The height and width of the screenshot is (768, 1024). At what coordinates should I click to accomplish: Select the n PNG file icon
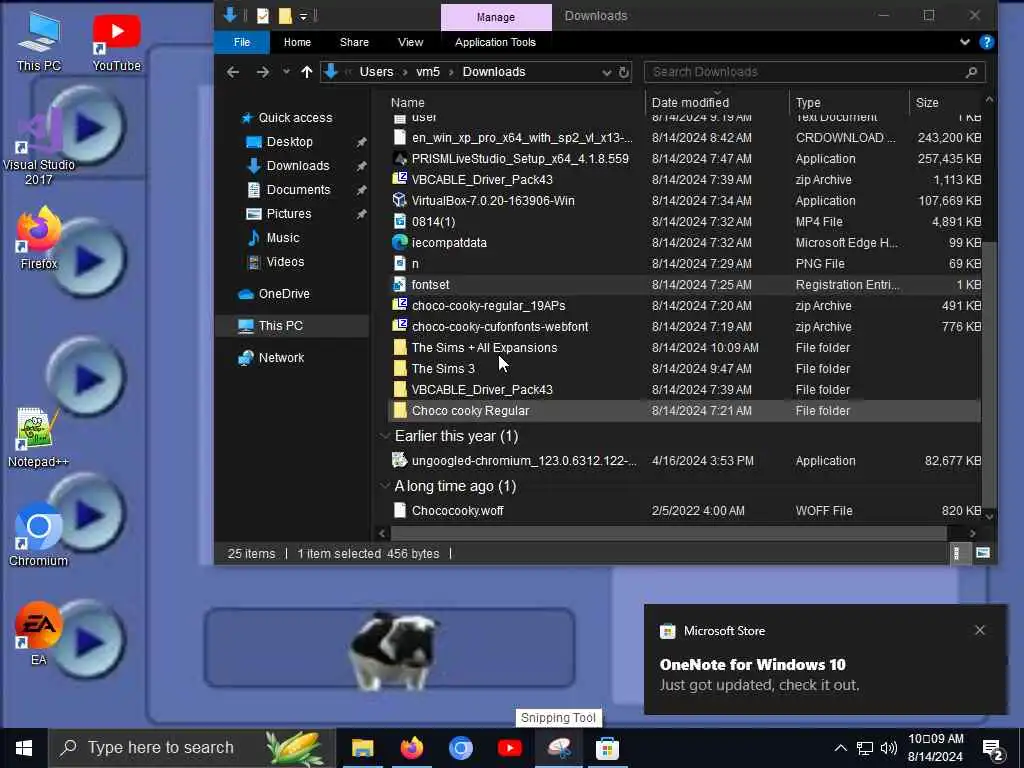(x=400, y=263)
